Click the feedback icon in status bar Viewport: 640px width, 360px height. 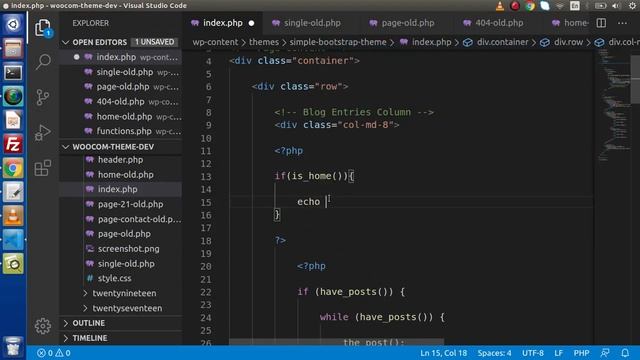[605, 353]
